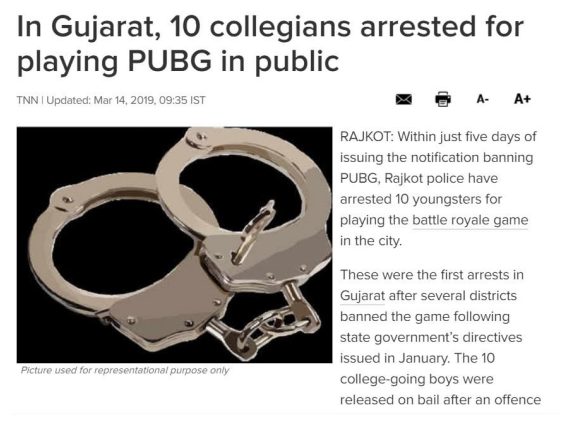Decrease text size with the A- control
Image resolution: width=563 pixels, height=424 pixels.
click(483, 99)
